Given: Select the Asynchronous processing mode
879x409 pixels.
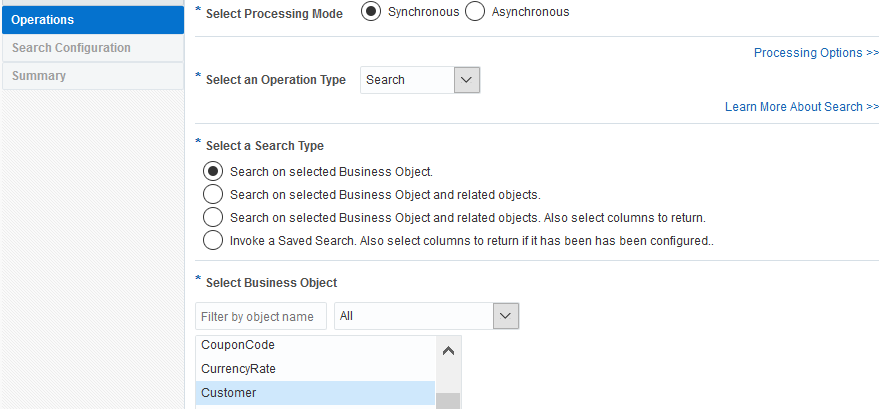Looking at the screenshot, I should [475, 12].
